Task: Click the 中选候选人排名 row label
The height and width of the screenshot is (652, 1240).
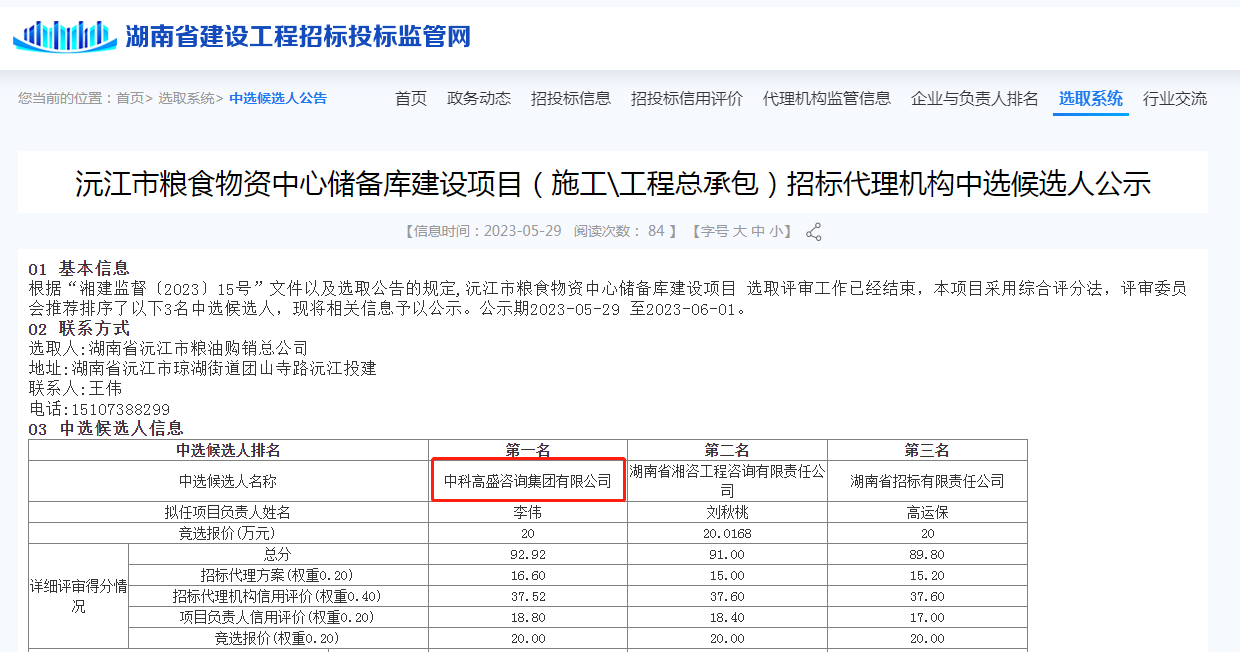Action: [228, 450]
